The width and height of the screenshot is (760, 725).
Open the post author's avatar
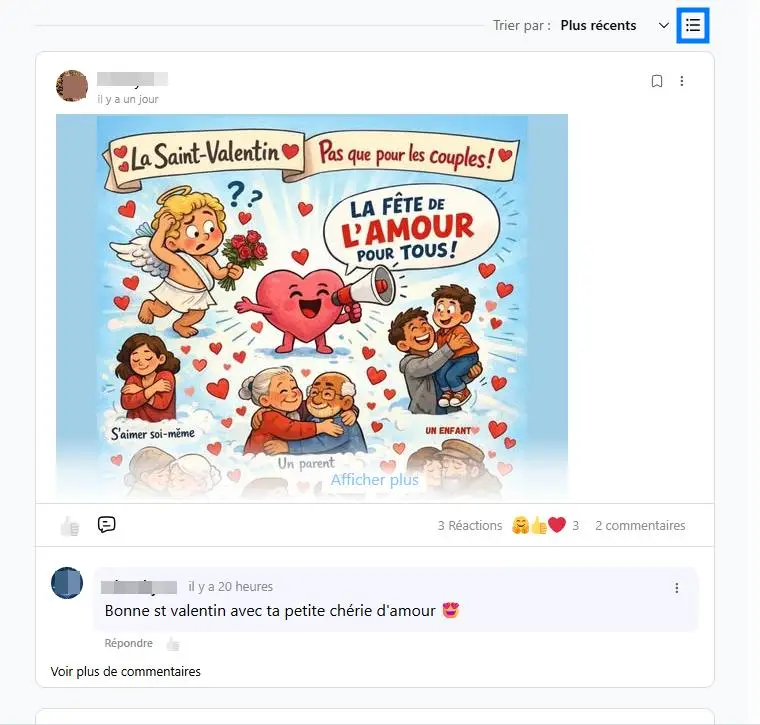point(72,86)
